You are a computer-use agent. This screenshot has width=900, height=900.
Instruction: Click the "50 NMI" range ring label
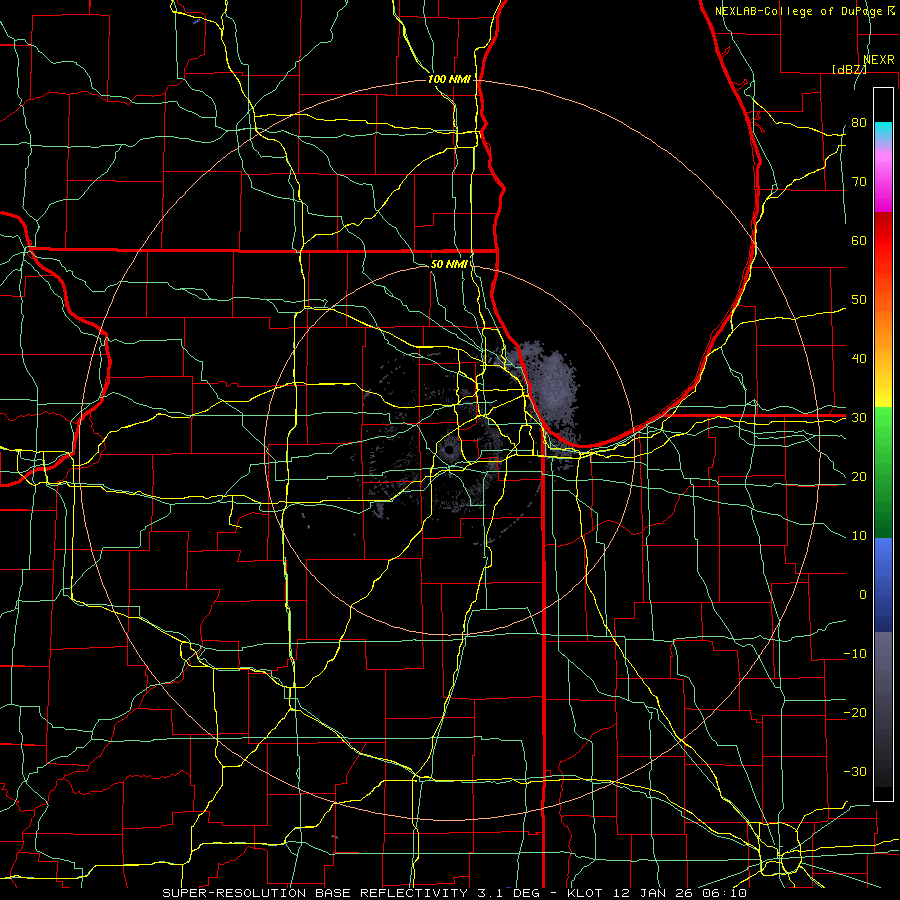[x=449, y=264]
